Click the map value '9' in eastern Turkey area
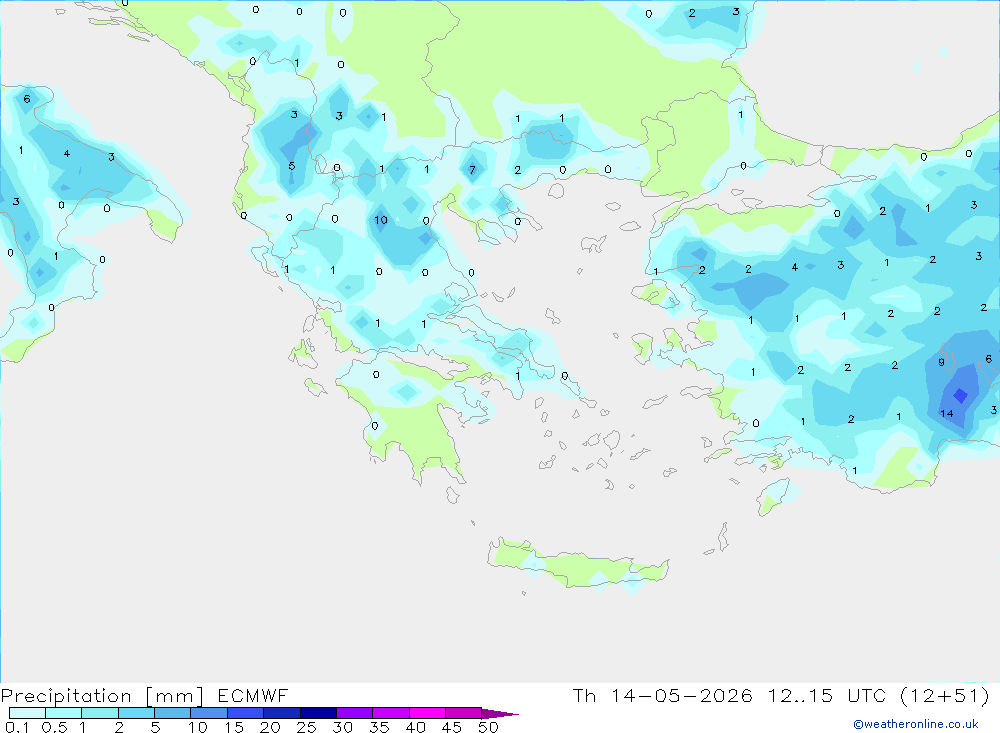 (x=941, y=362)
